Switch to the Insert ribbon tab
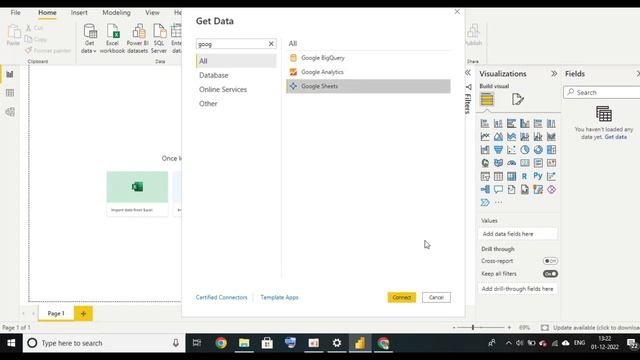Image resolution: width=640 pixels, height=360 pixels. tap(79, 13)
